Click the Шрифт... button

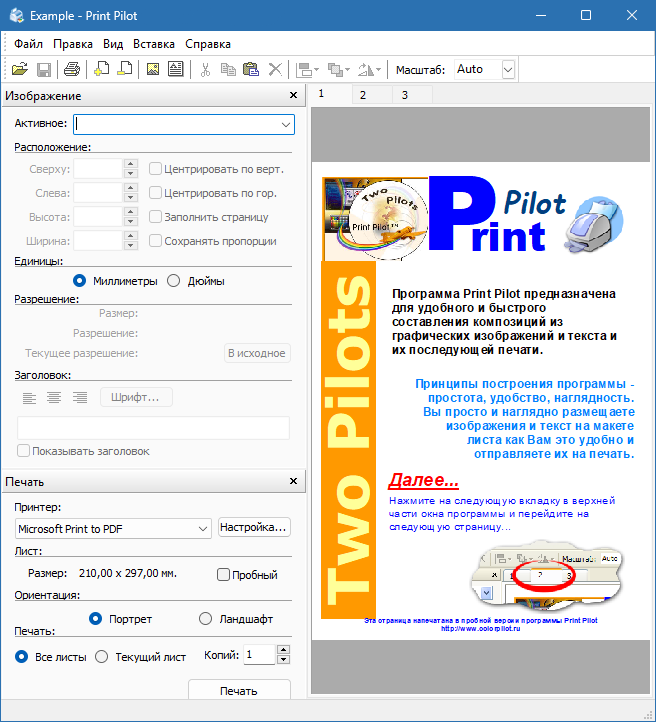(x=136, y=397)
